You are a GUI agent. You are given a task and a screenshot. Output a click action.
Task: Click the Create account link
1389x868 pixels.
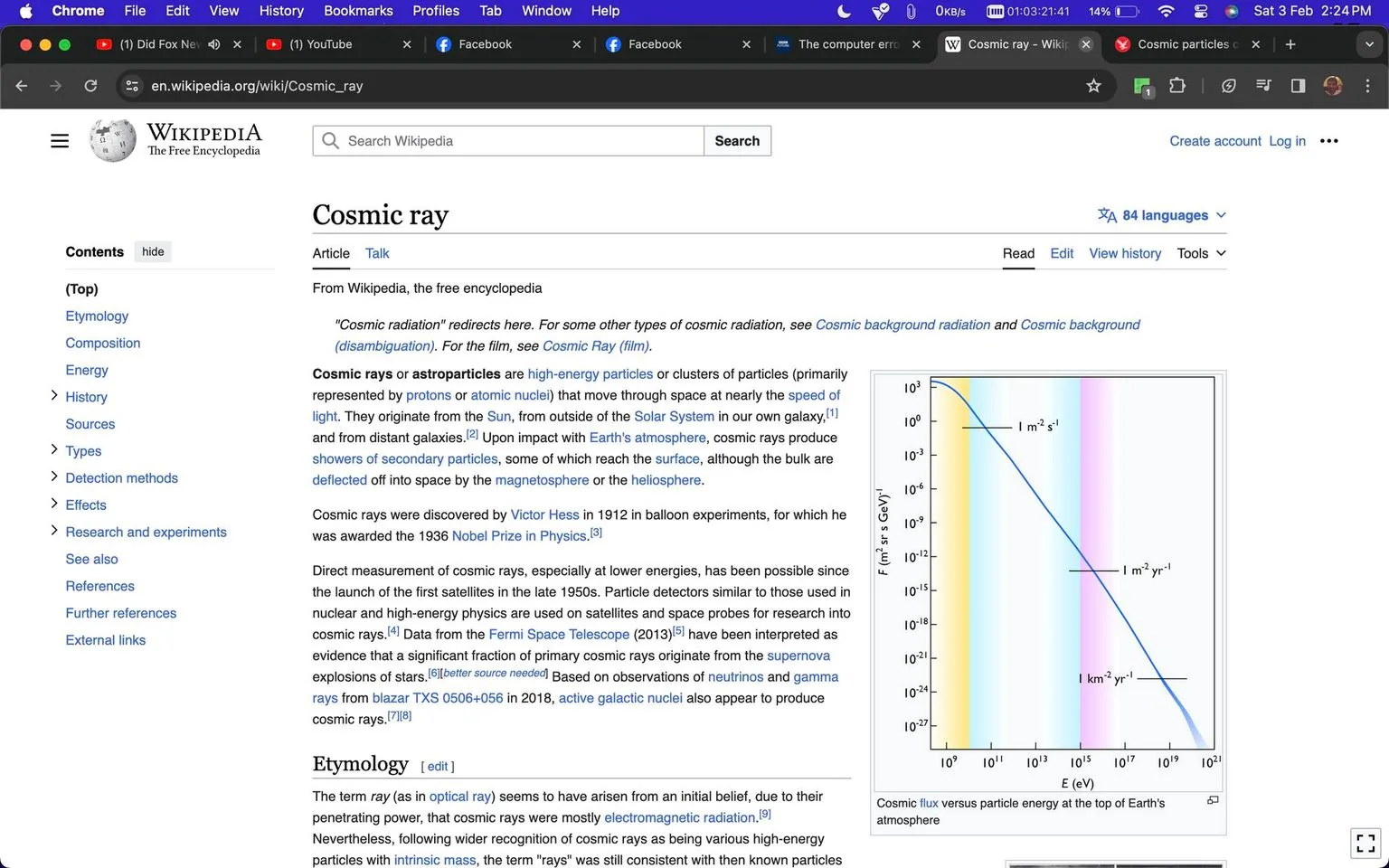click(1214, 141)
